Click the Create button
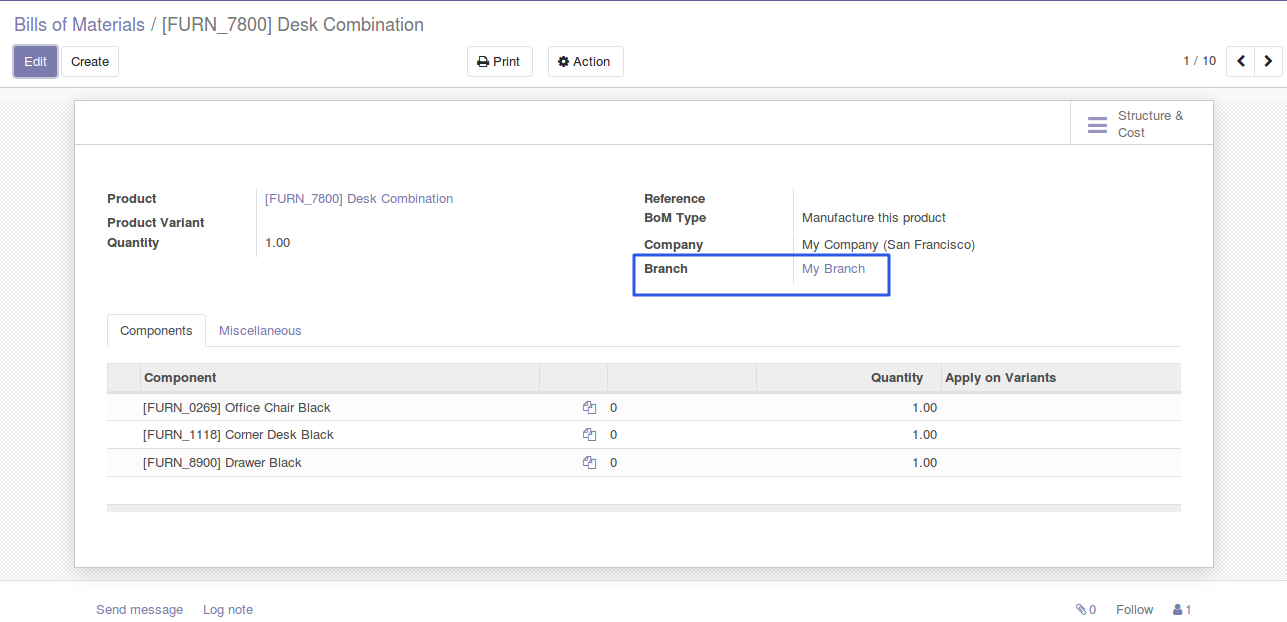The width and height of the screenshot is (1287, 622). tap(90, 62)
